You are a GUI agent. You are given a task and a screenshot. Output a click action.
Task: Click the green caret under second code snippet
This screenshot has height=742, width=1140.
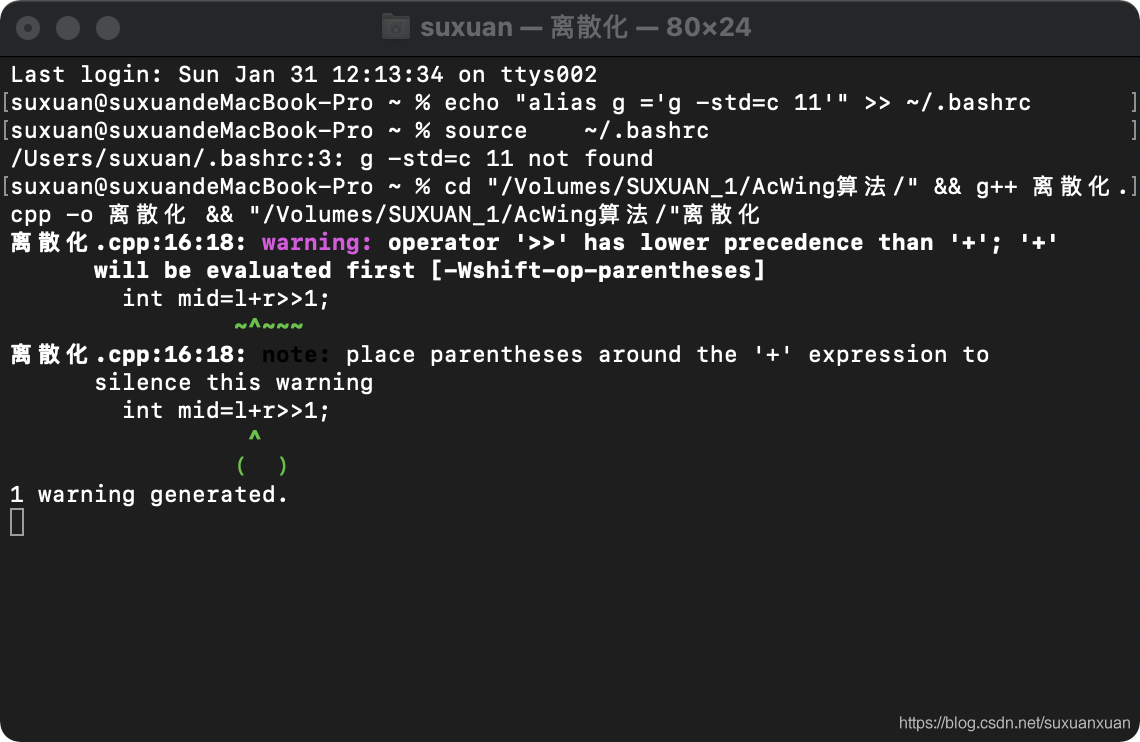point(254,435)
